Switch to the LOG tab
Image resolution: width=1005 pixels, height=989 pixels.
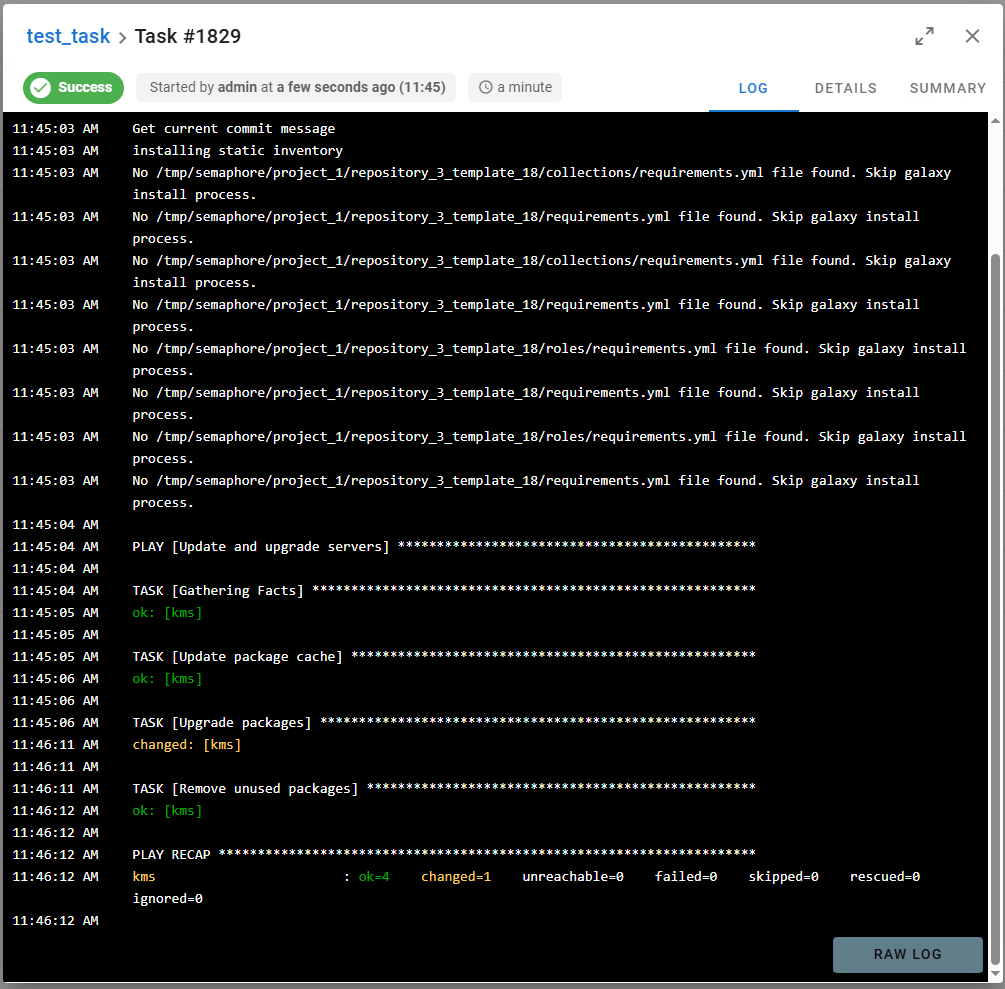753,88
